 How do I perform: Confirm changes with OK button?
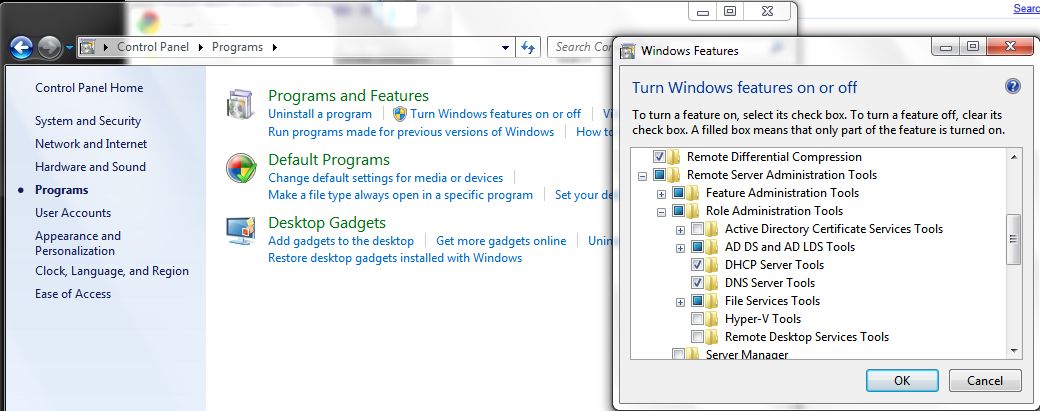tap(902, 381)
